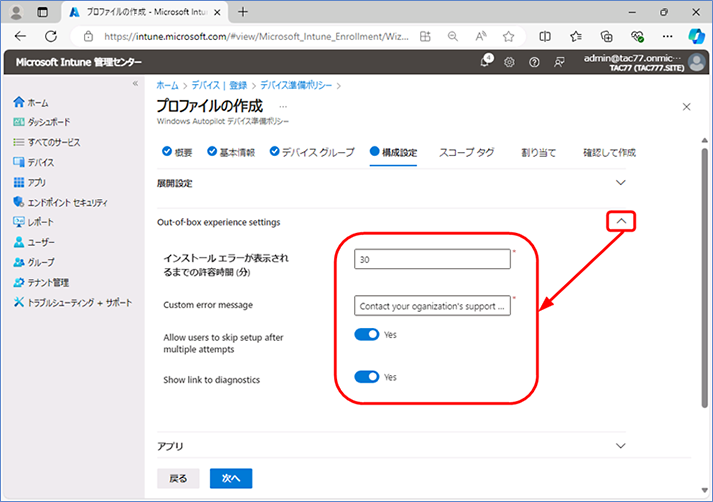
Task: Open the help question mark icon
Action: tap(534, 62)
